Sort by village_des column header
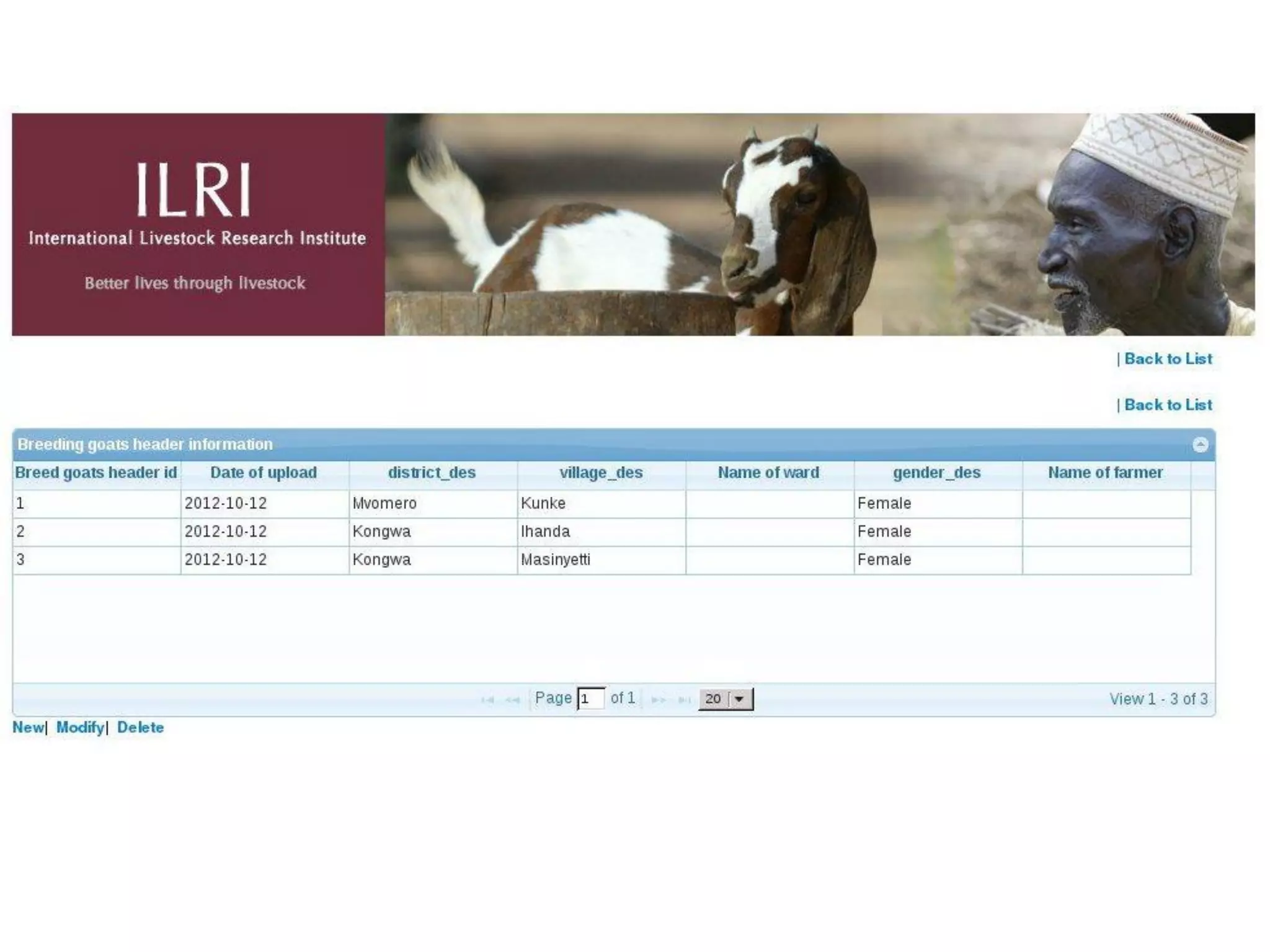 601,473
